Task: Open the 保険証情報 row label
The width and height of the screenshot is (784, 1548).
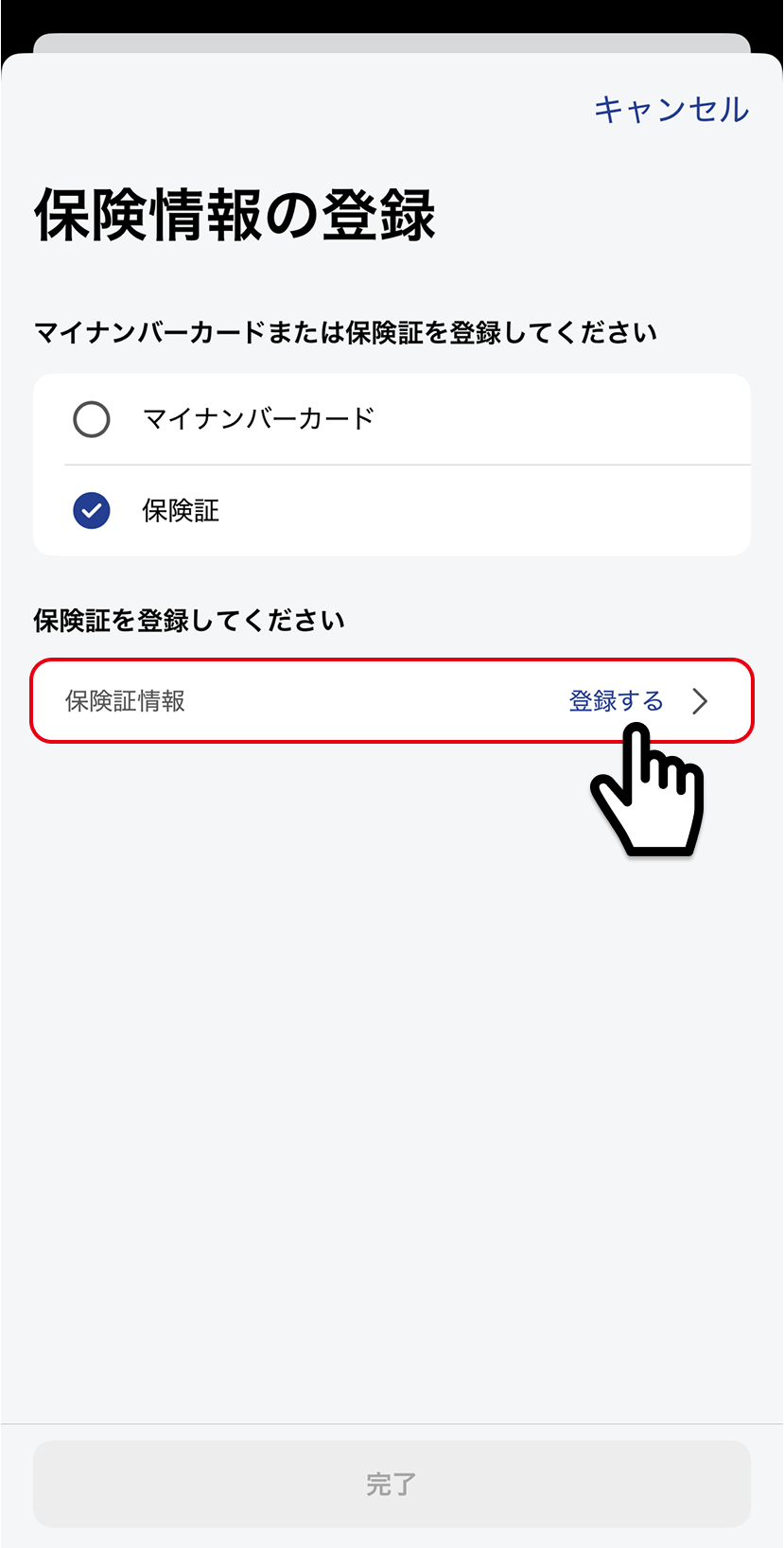Action: (x=125, y=701)
